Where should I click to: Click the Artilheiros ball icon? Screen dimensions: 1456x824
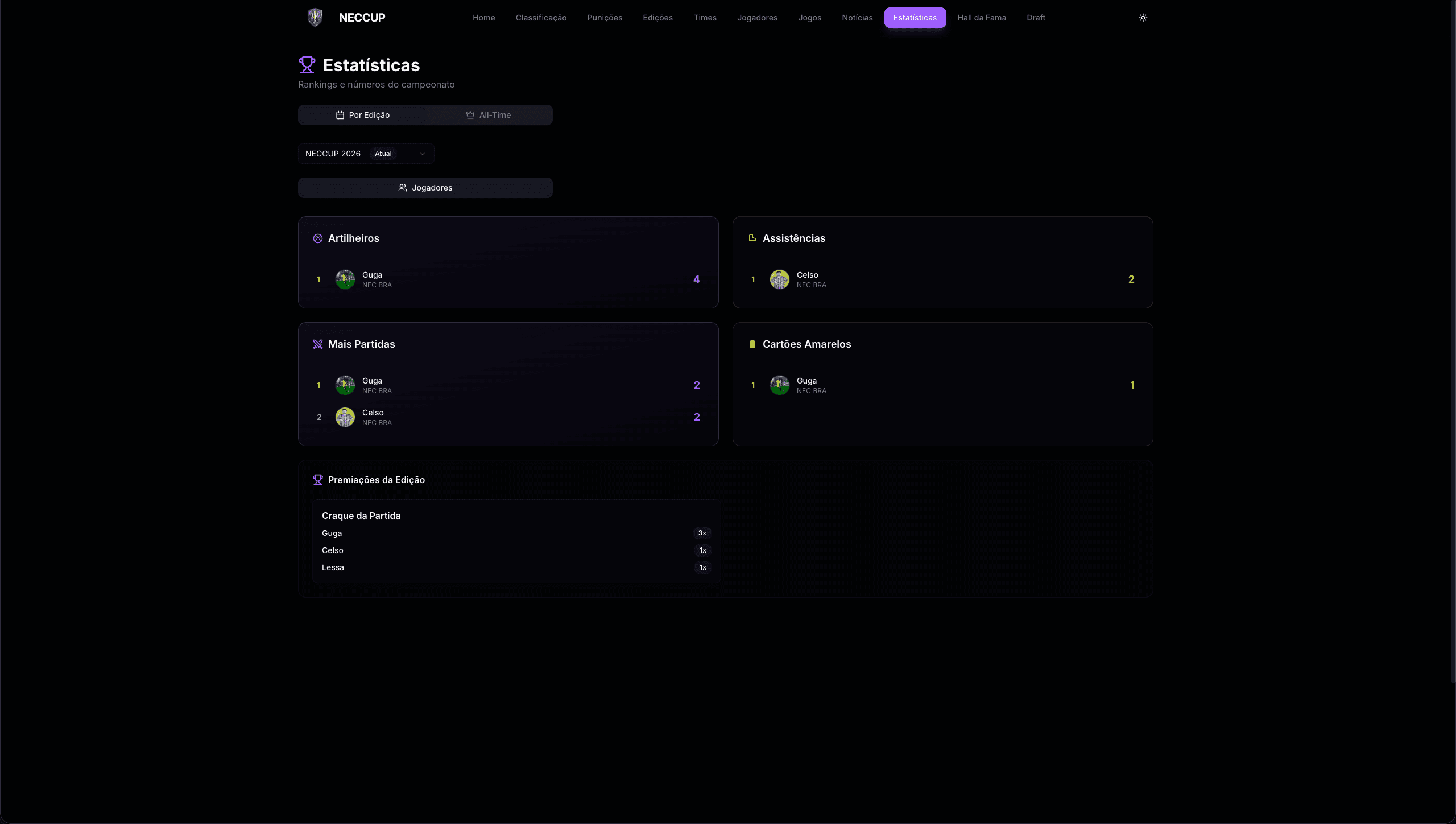tap(318, 238)
